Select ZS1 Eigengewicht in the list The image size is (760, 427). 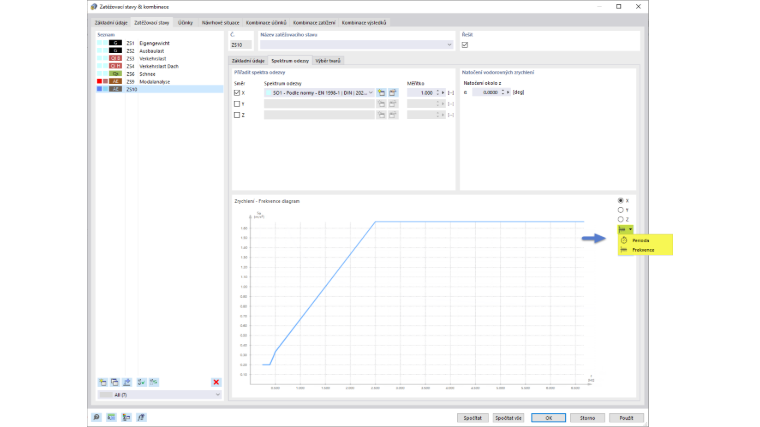(x=159, y=43)
